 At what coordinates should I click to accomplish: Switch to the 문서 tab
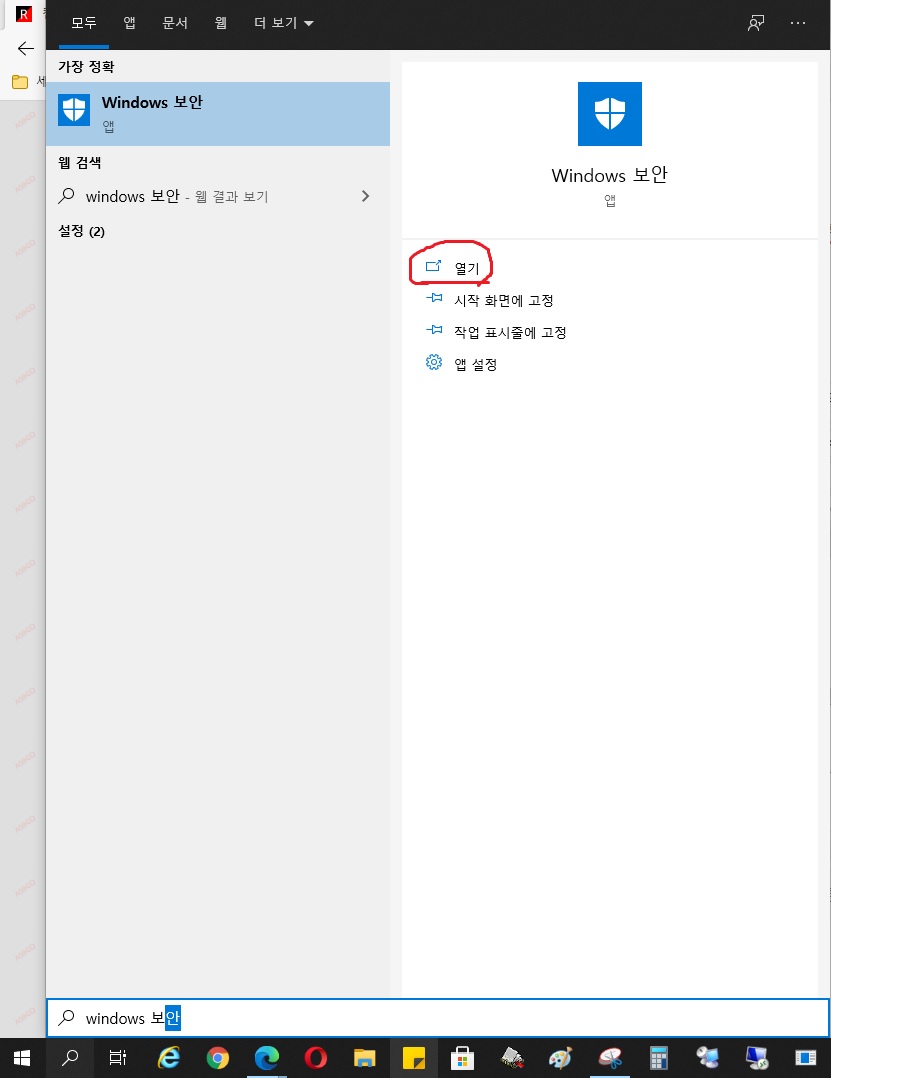pos(175,23)
